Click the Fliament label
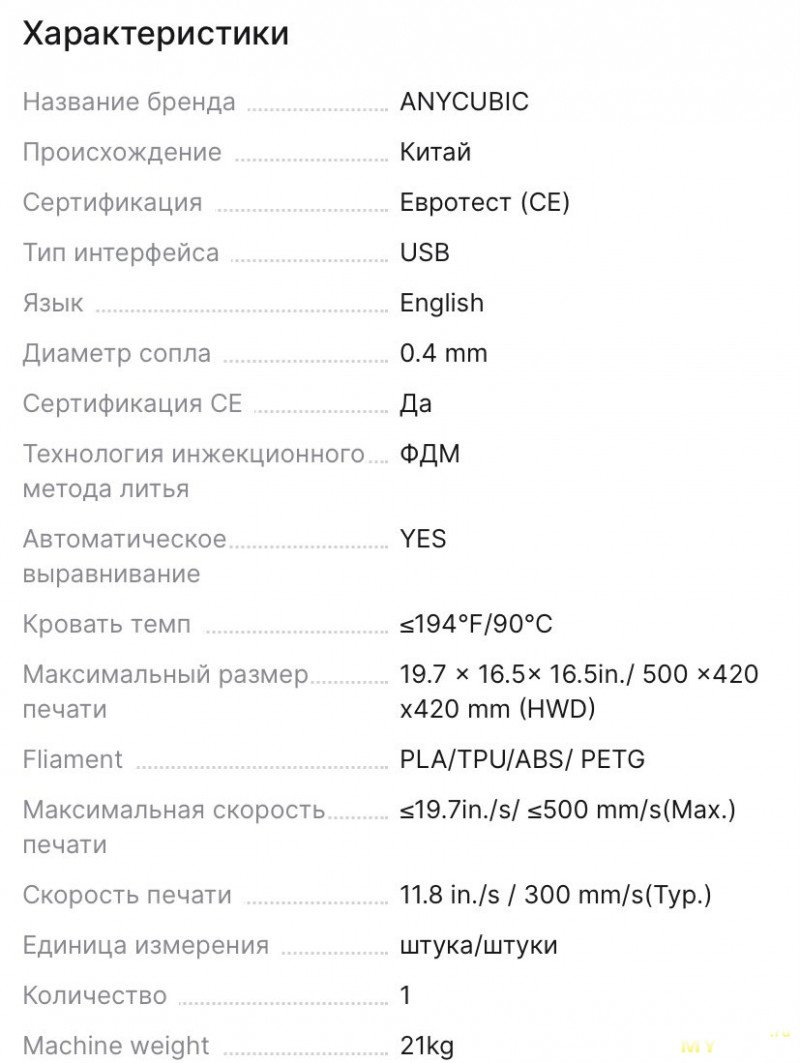The width and height of the screenshot is (800, 1063). 73,759
